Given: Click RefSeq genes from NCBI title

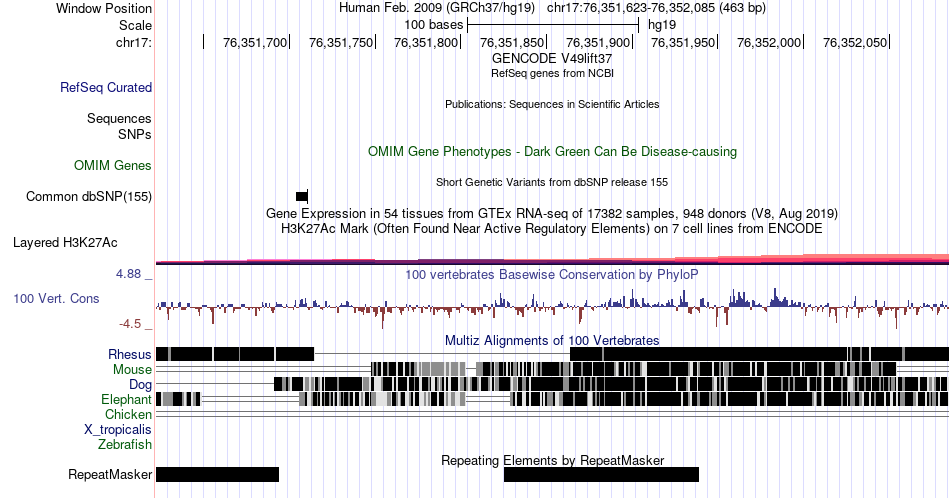Looking at the screenshot, I should pyautogui.click(x=552, y=73).
